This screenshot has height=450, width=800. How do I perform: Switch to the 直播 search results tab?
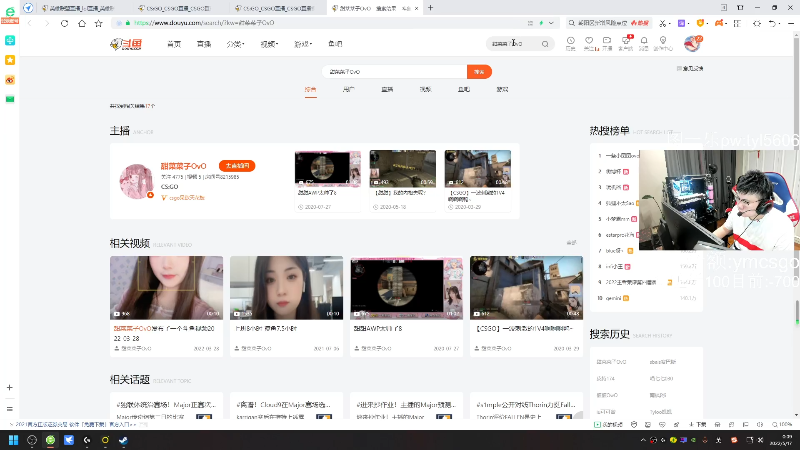387,89
